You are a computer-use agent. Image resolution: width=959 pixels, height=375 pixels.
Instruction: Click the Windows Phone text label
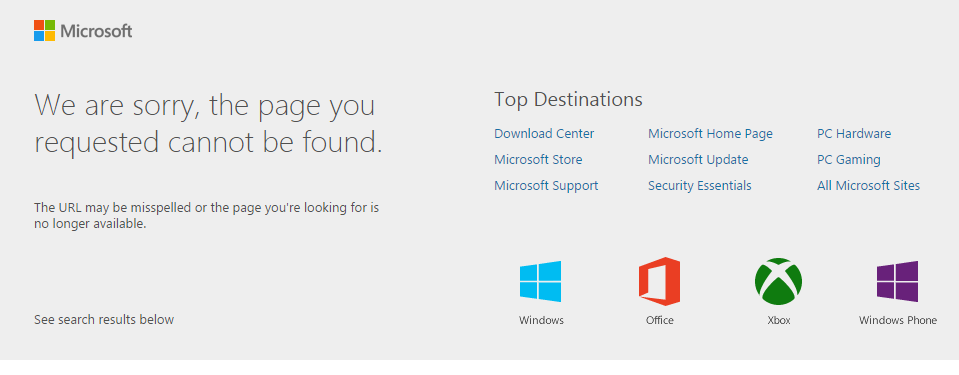(x=897, y=320)
